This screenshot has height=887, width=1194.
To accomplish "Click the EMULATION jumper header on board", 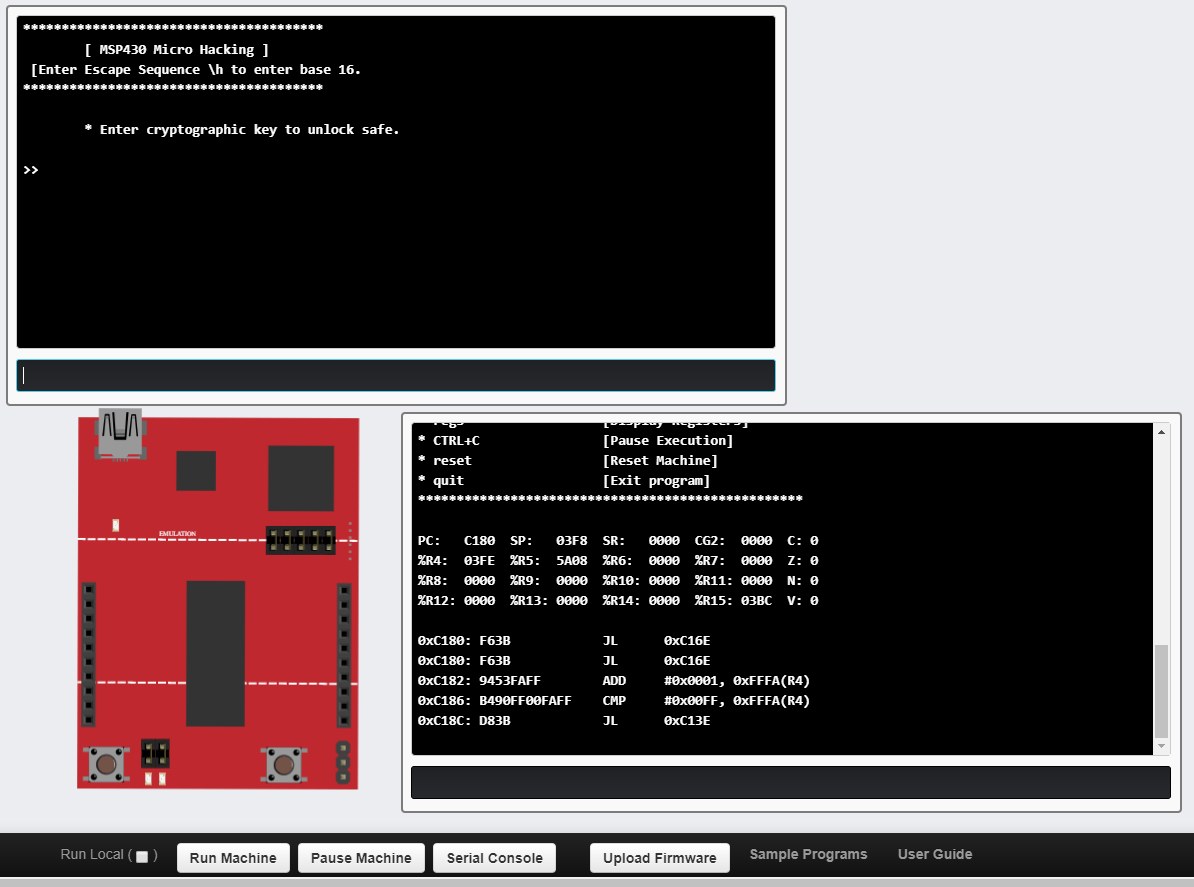I will tap(301, 540).
